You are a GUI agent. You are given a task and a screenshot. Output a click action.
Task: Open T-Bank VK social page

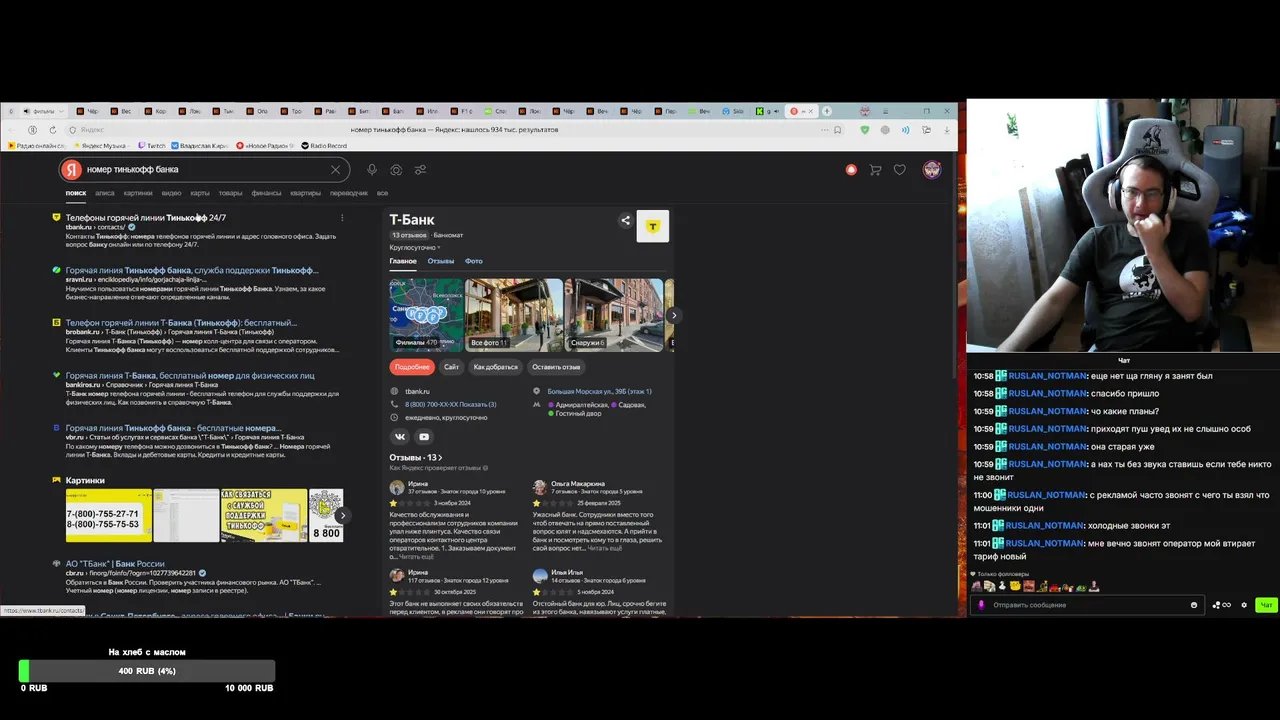point(400,436)
